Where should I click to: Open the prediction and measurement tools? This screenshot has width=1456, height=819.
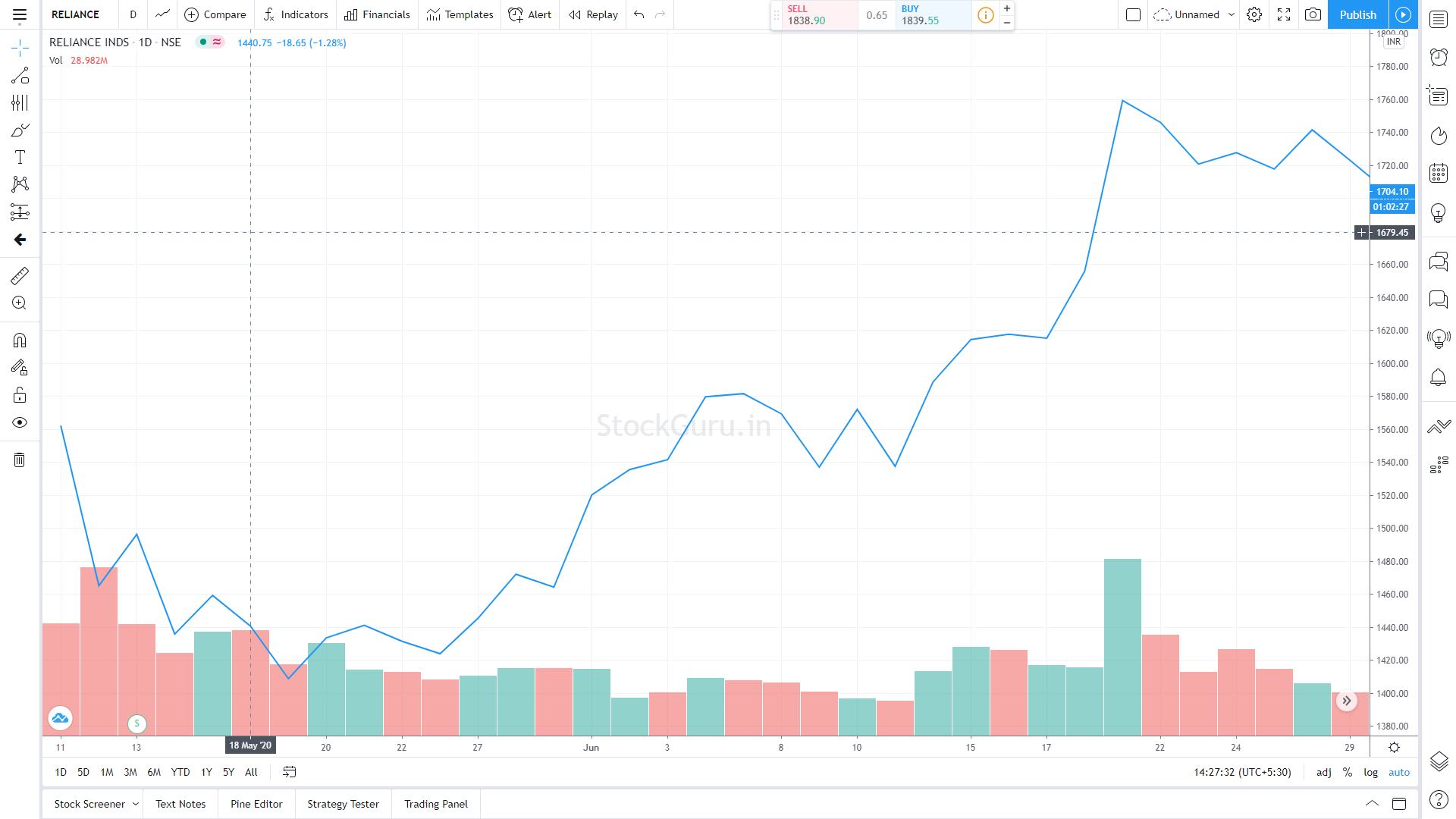[20, 212]
